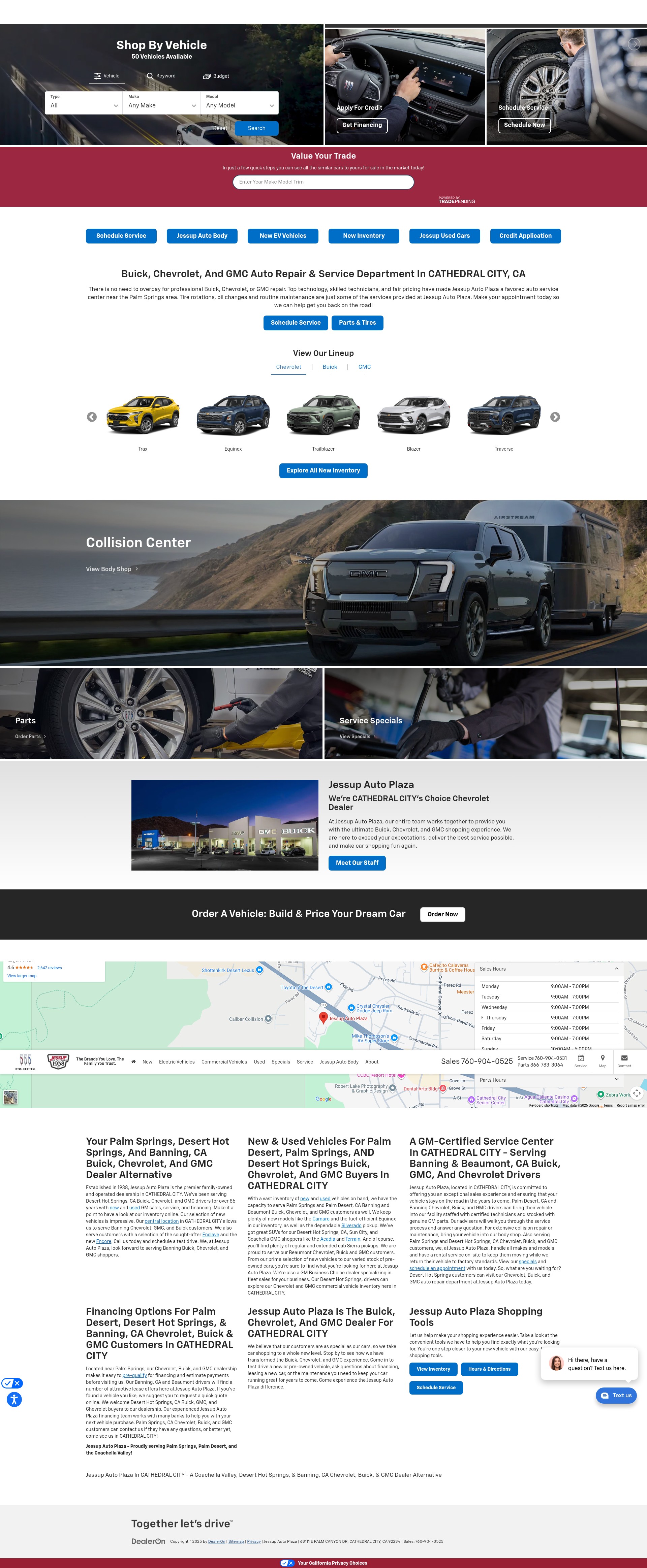Toggle satellite map layer thumbnail
Viewport: 647px width, 1568px height.
(x=10, y=1097)
